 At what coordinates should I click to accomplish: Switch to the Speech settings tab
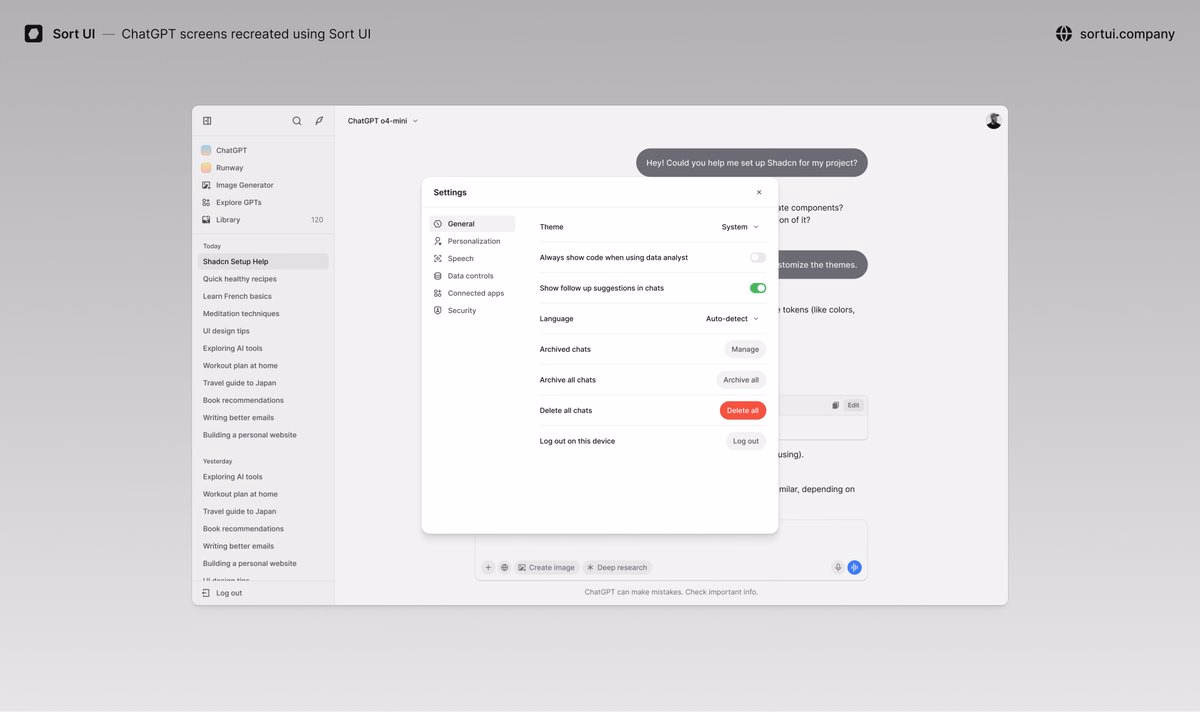point(472,259)
